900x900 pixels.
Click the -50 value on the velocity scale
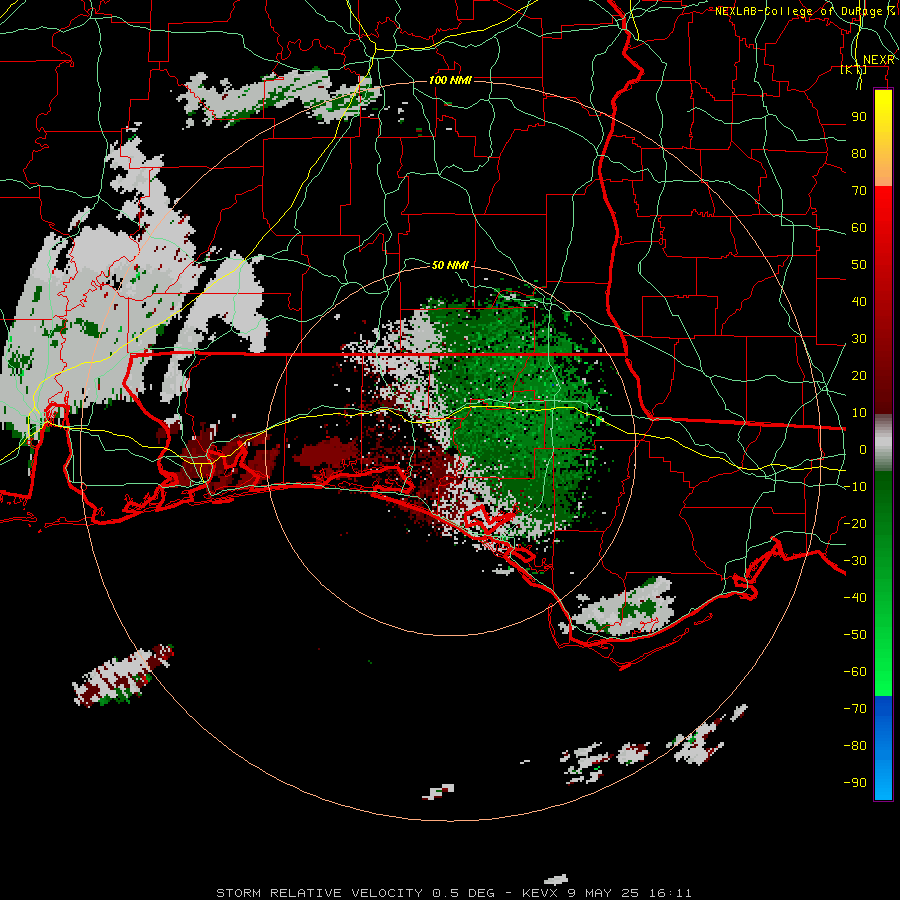click(855, 635)
